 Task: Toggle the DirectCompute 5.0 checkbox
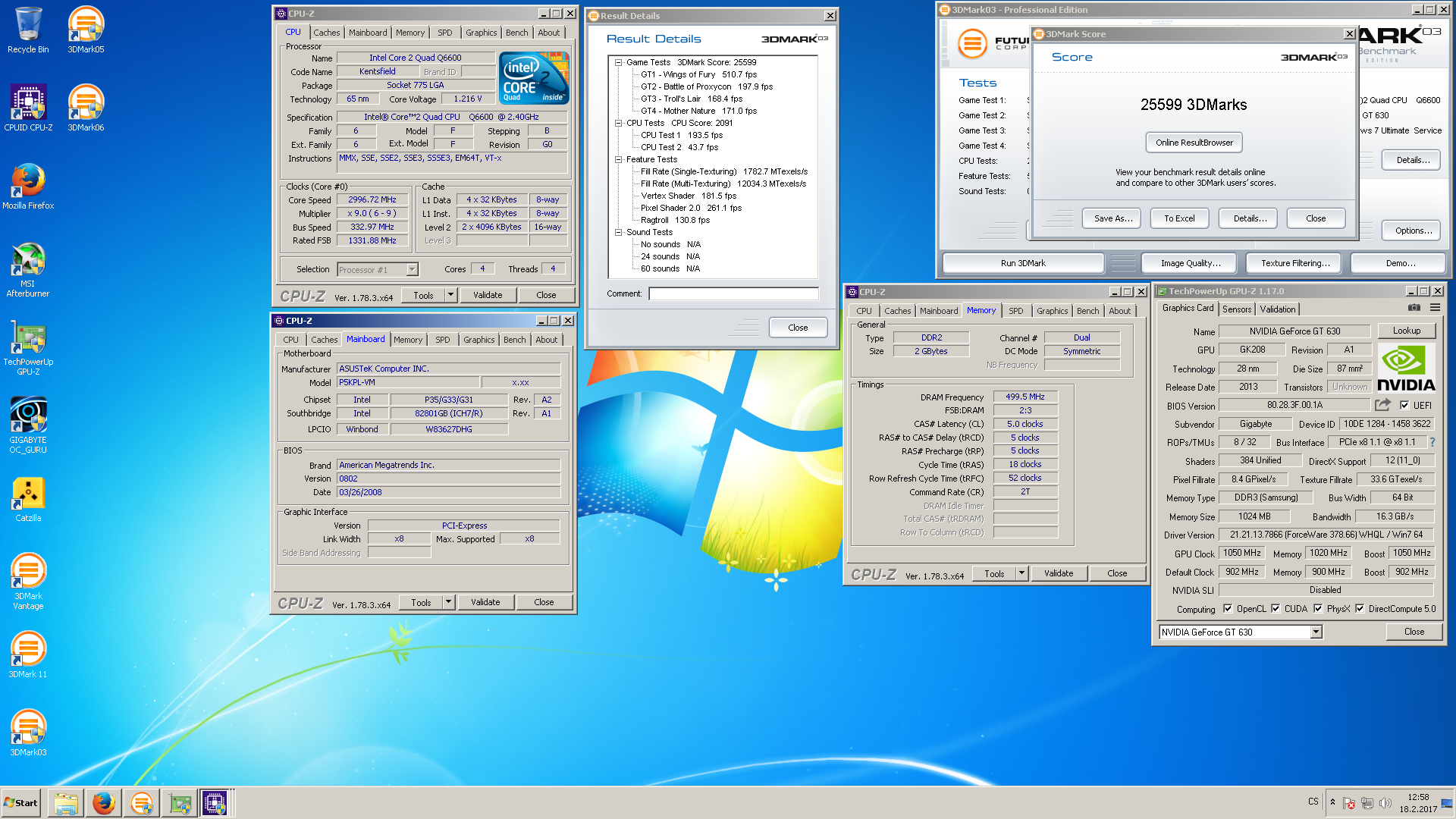tap(1360, 609)
